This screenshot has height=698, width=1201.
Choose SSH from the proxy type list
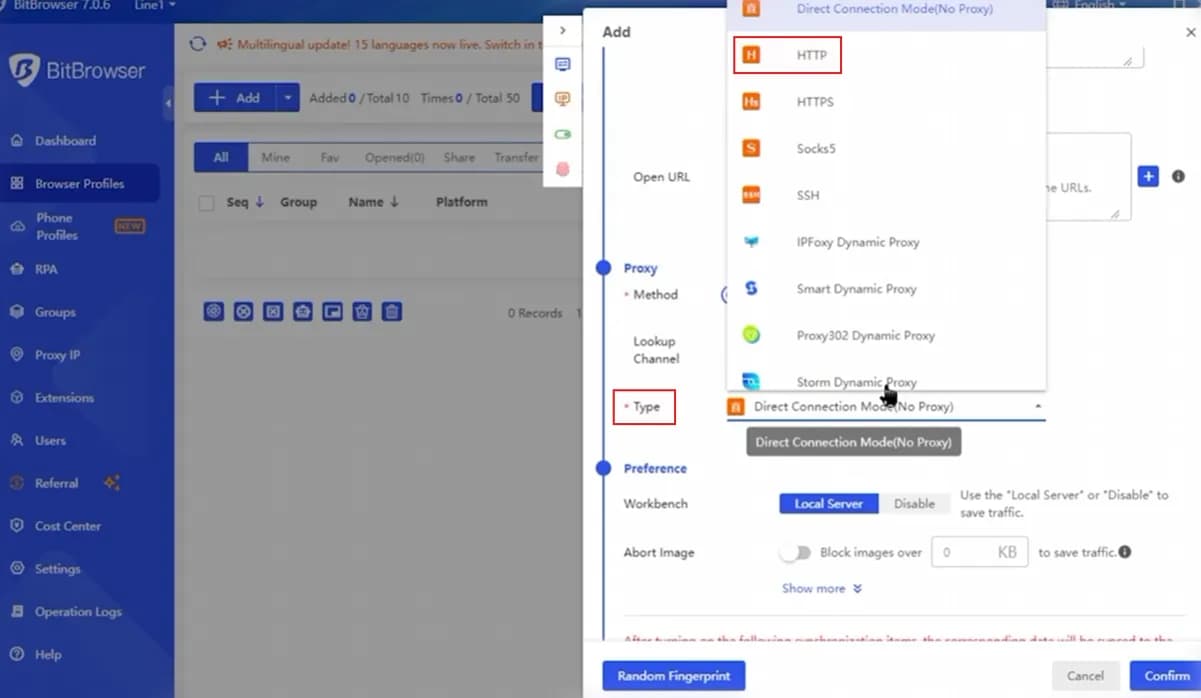click(886, 195)
